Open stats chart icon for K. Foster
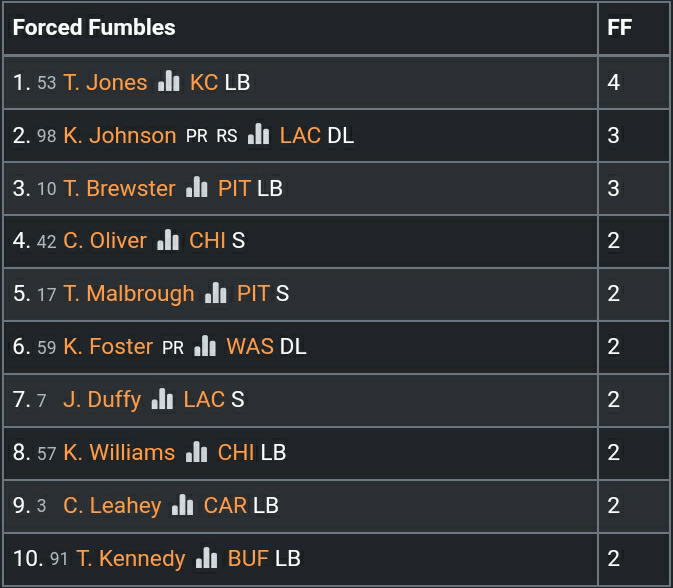This screenshot has width=673, height=588. point(205,346)
